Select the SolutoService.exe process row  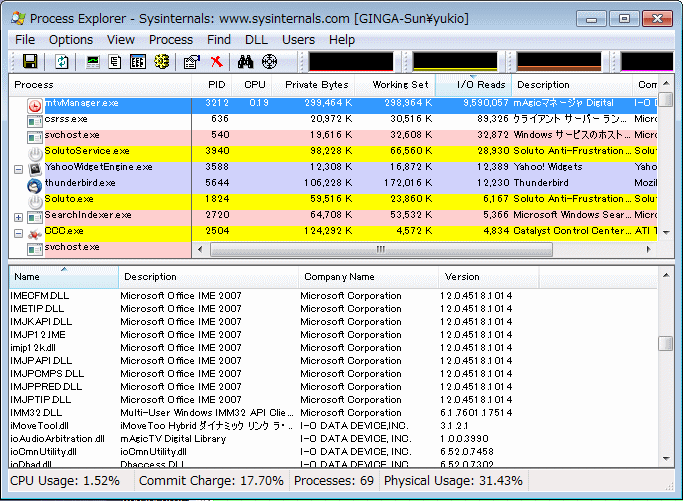click(x=82, y=151)
